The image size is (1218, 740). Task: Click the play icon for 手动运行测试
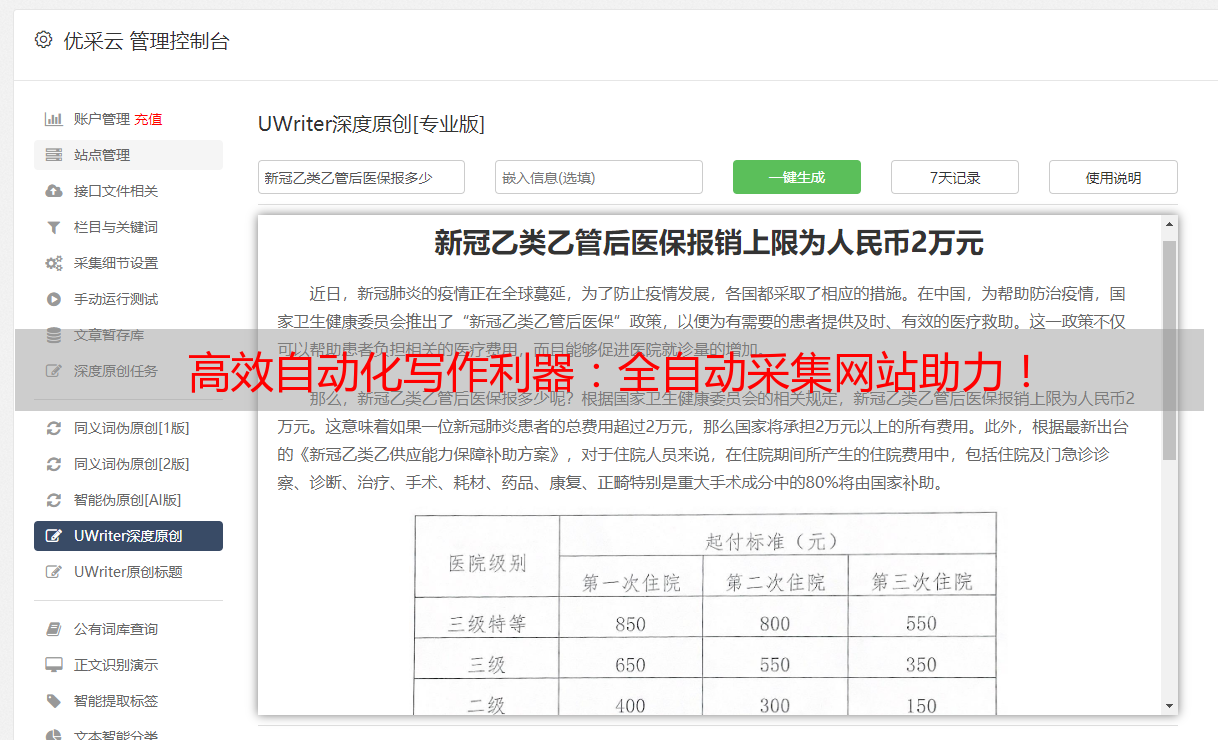[x=54, y=299]
